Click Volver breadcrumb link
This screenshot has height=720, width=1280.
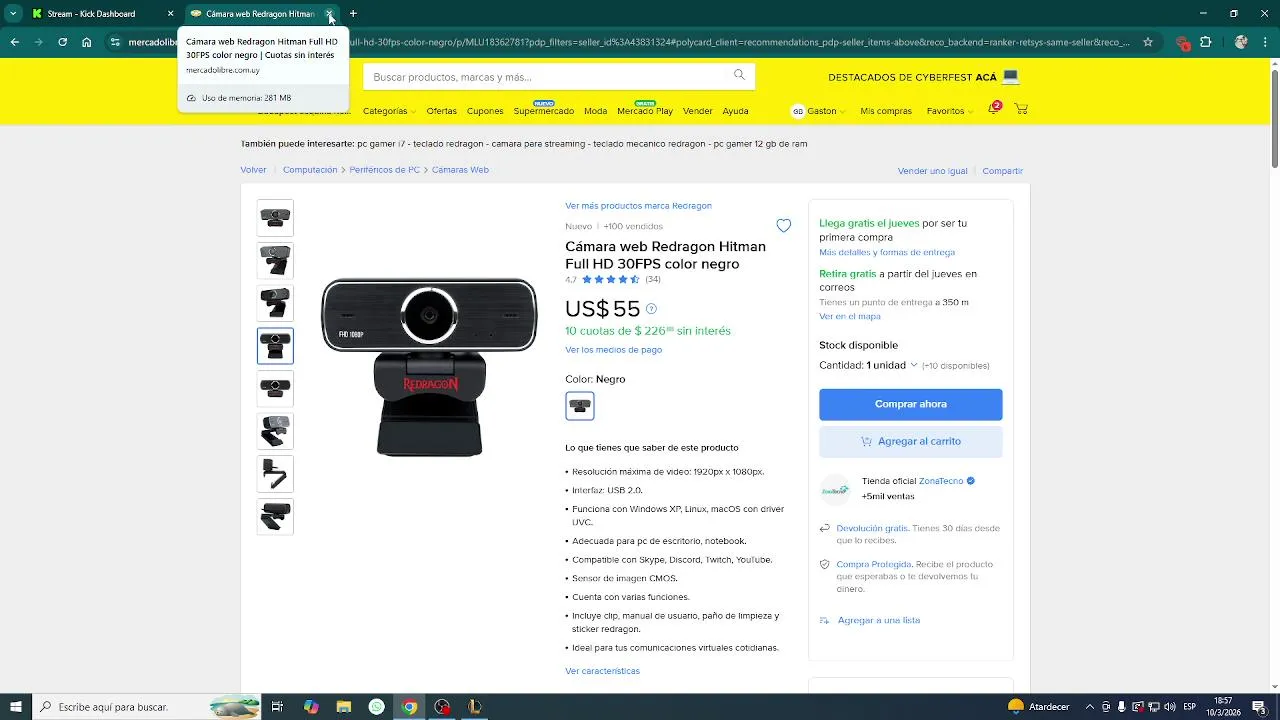253,170
